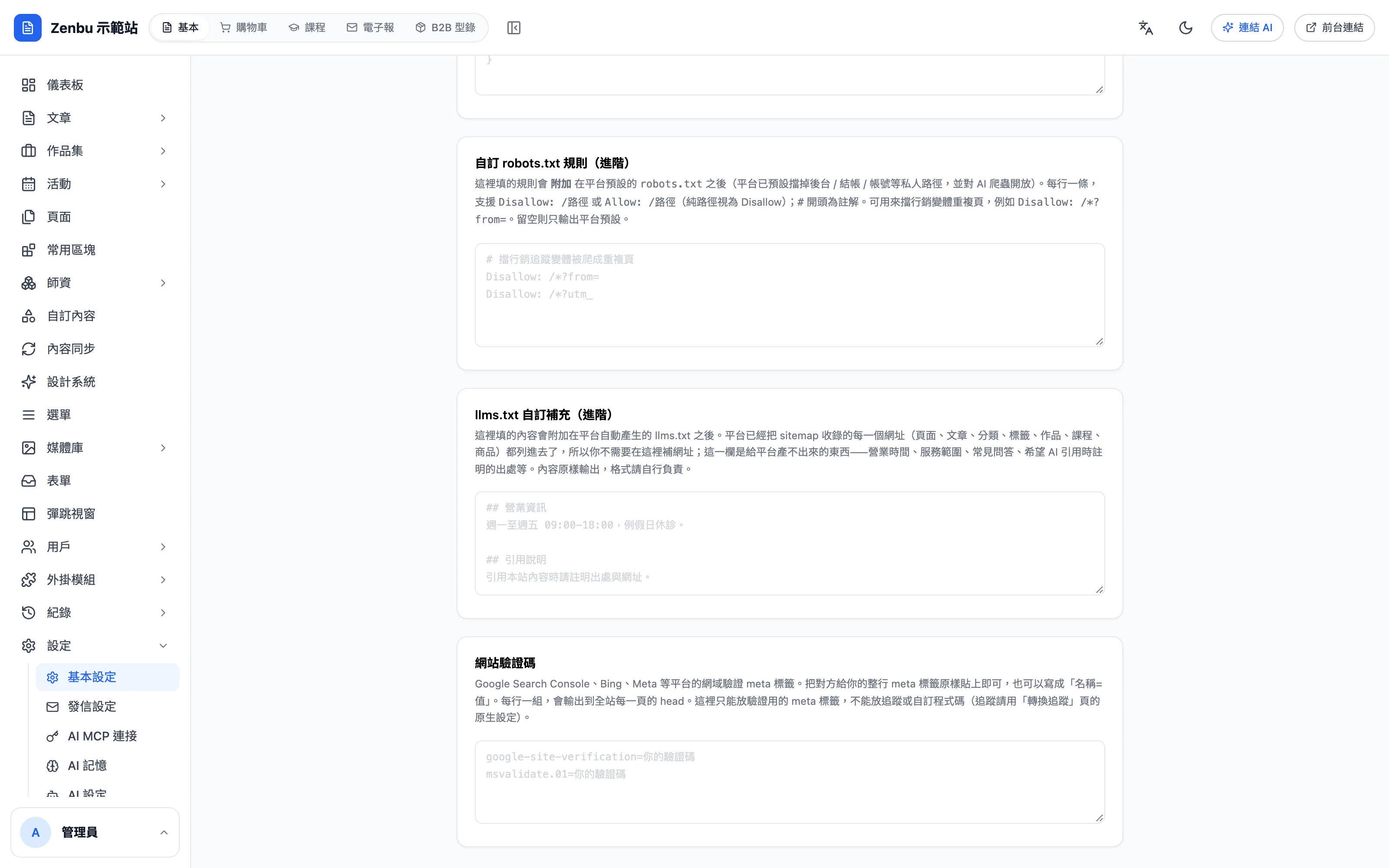Collapse the 設定 section chevron
This screenshot has width=1389, height=868.
(163, 646)
